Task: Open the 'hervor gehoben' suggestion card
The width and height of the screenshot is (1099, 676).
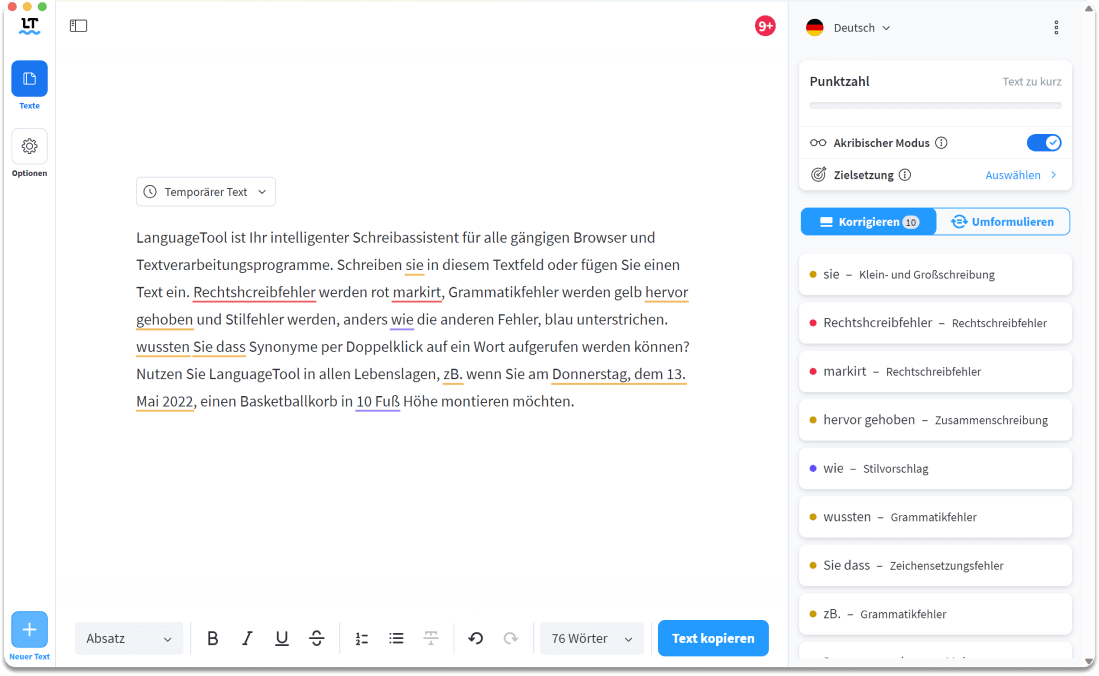Action: pos(935,419)
